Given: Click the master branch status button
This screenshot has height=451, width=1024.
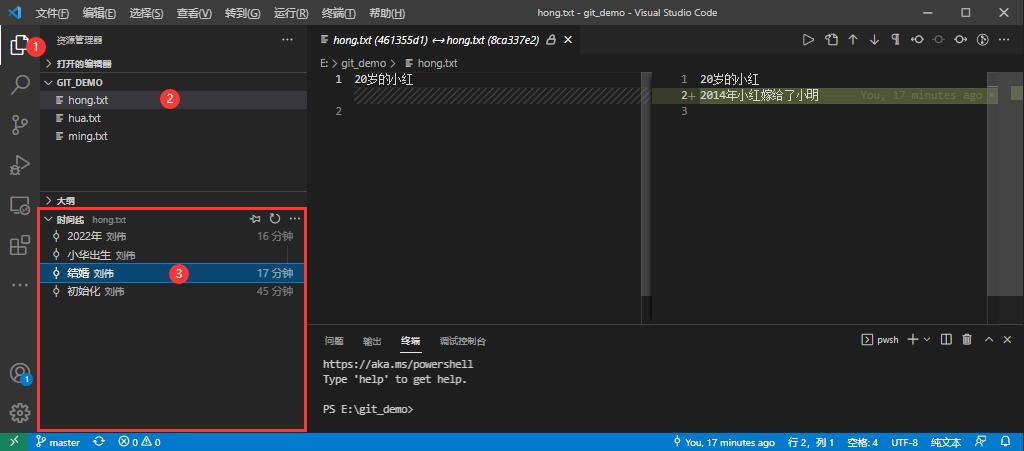Looking at the screenshot, I should tap(58, 442).
